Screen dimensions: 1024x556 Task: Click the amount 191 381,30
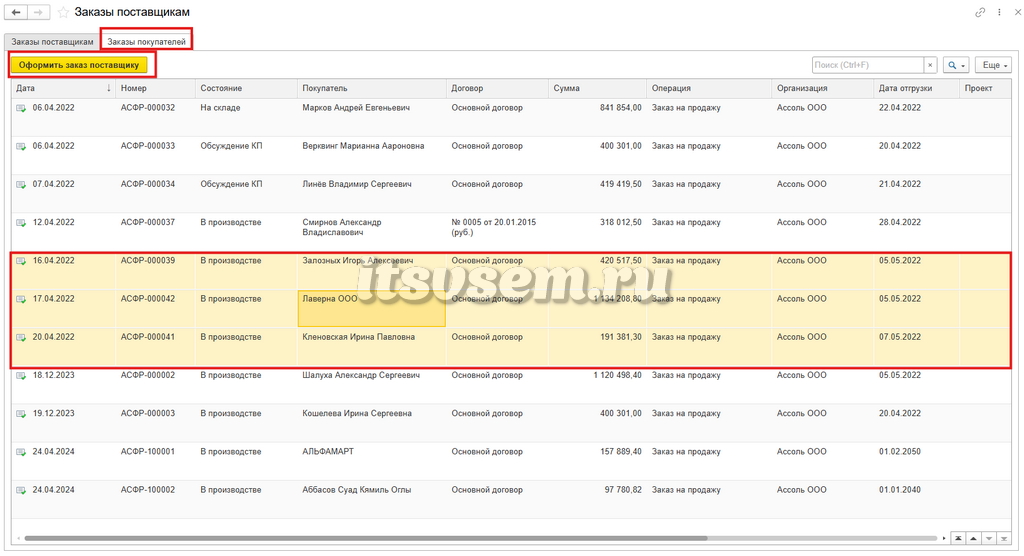tap(620, 337)
